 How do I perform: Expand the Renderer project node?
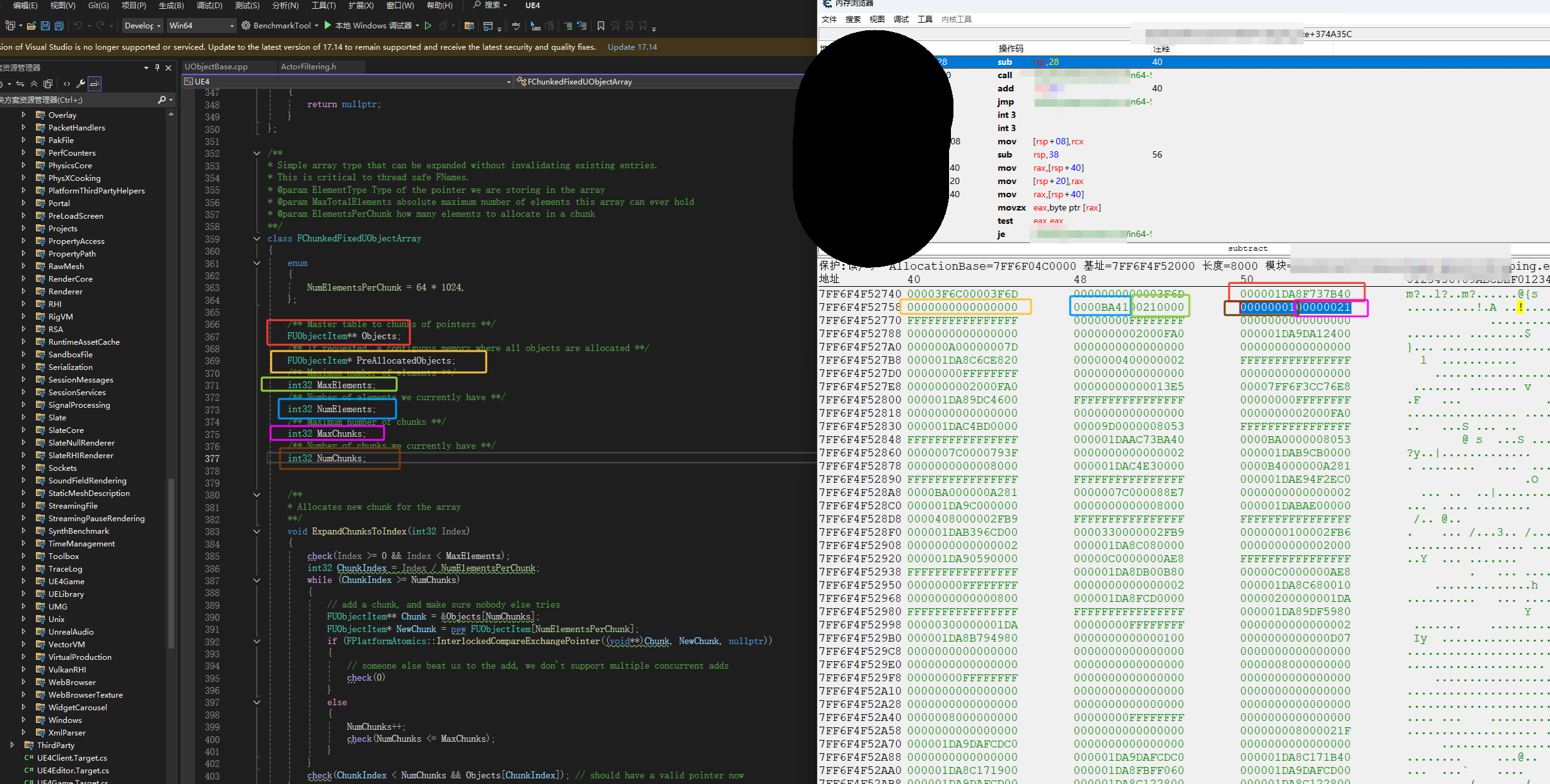[24, 291]
